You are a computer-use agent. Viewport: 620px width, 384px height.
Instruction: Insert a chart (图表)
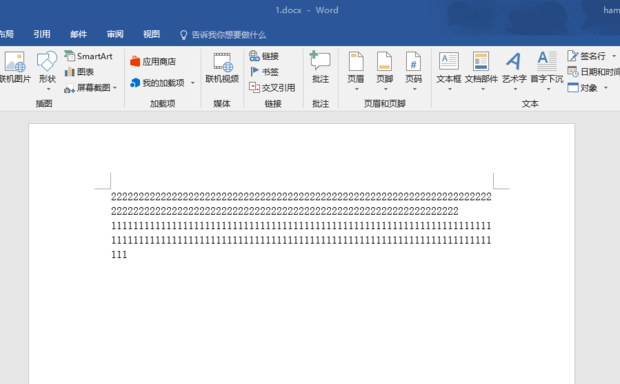(79, 72)
